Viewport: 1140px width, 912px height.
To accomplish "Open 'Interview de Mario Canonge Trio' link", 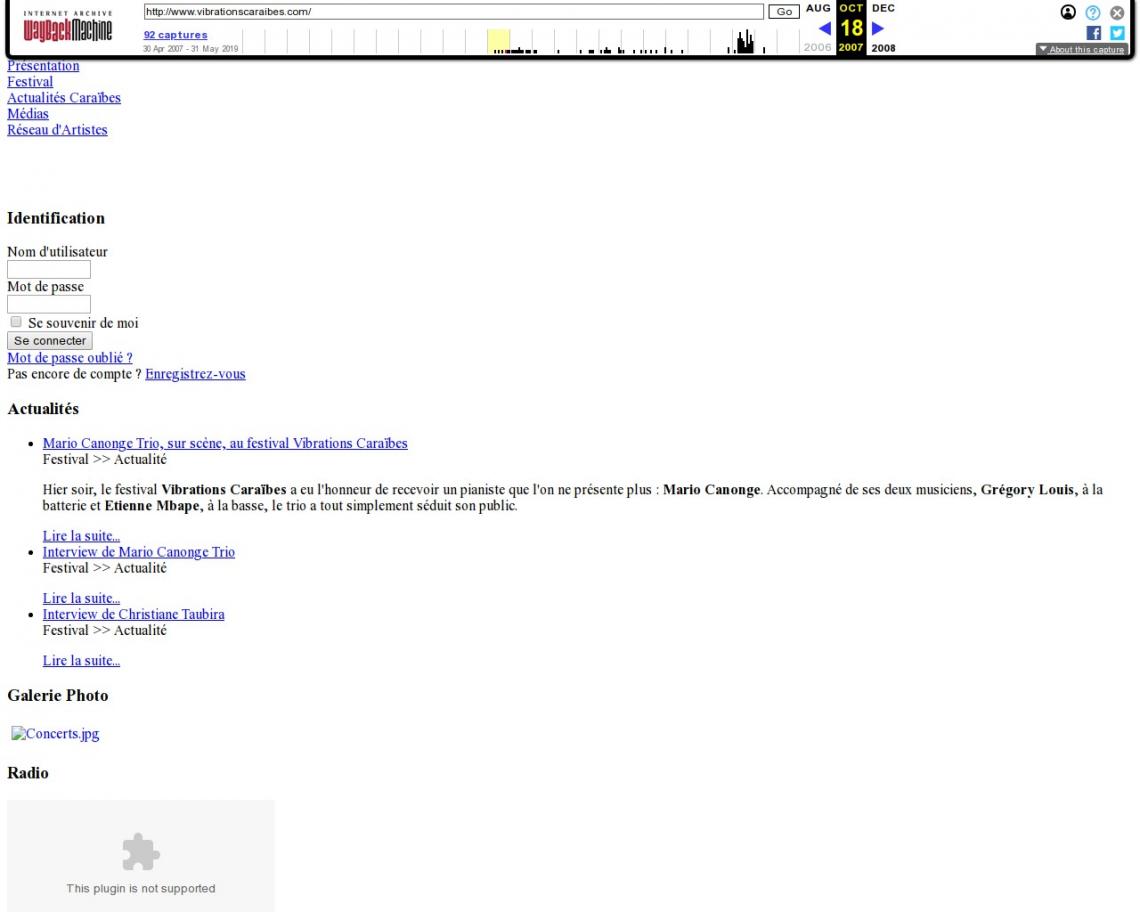I will (138, 552).
